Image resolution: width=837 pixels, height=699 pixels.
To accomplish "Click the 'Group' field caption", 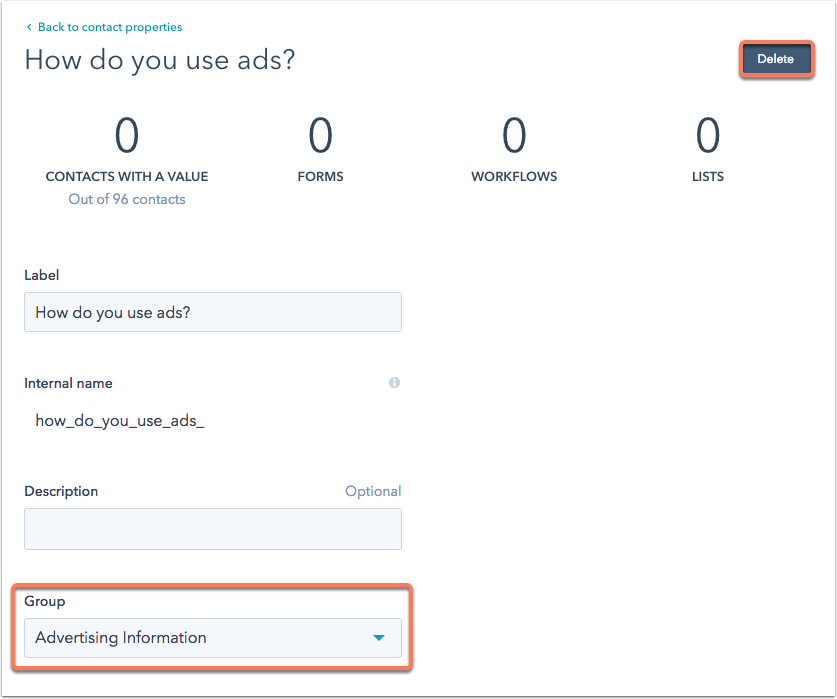I will pyautogui.click(x=44, y=601).
